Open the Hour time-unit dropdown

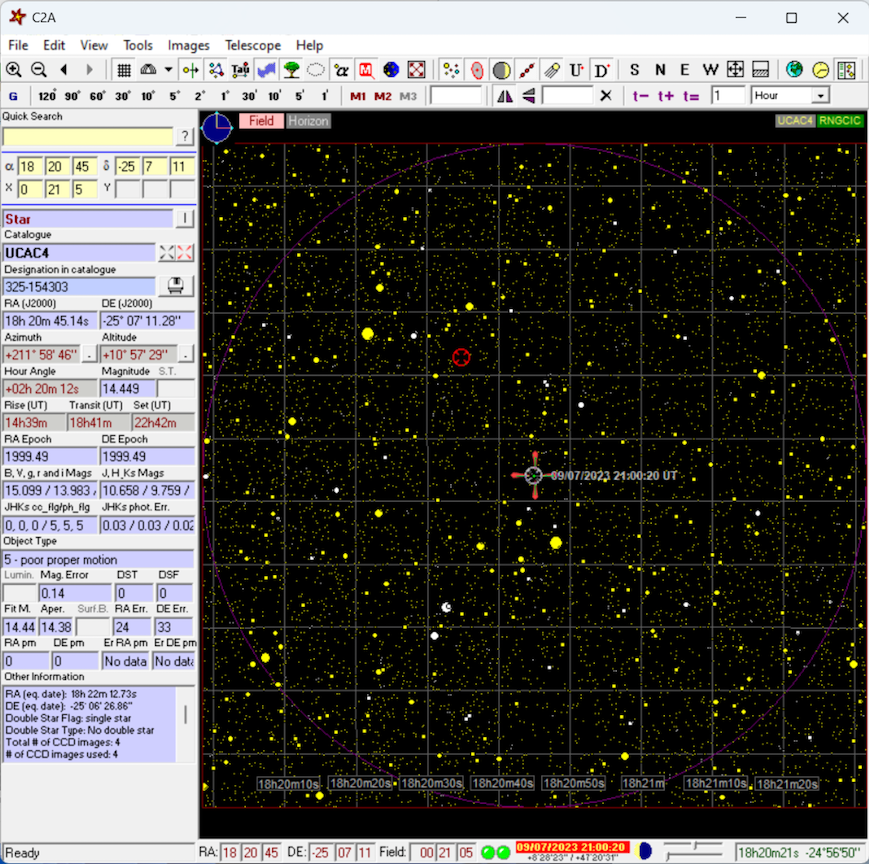pyautogui.click(x=820, y=96)
